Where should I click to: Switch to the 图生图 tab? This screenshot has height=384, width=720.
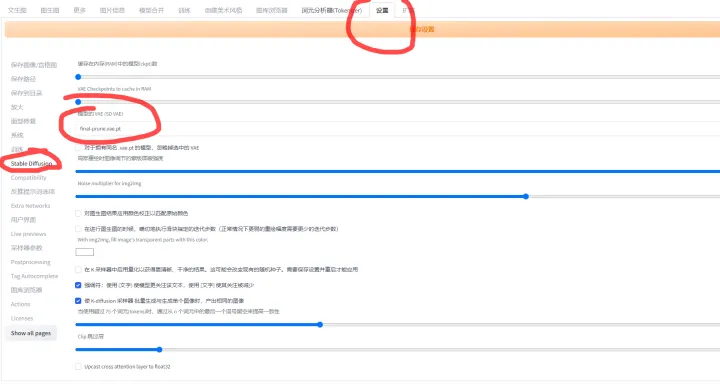50,10
